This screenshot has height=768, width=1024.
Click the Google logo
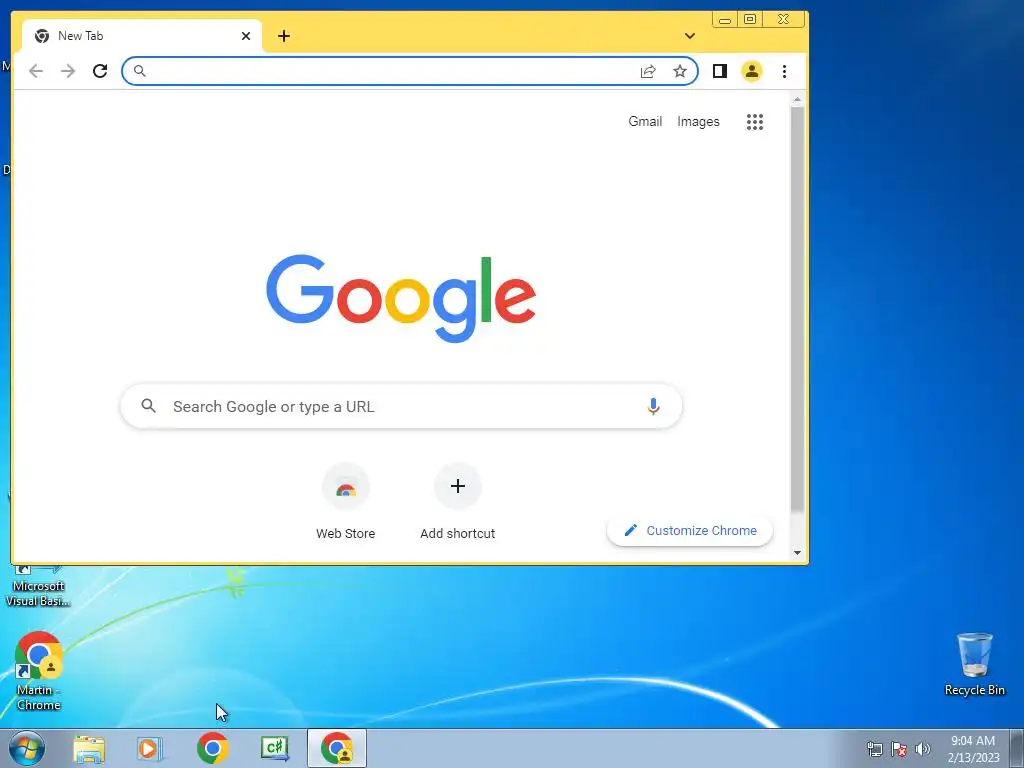(x=401, y=298)
